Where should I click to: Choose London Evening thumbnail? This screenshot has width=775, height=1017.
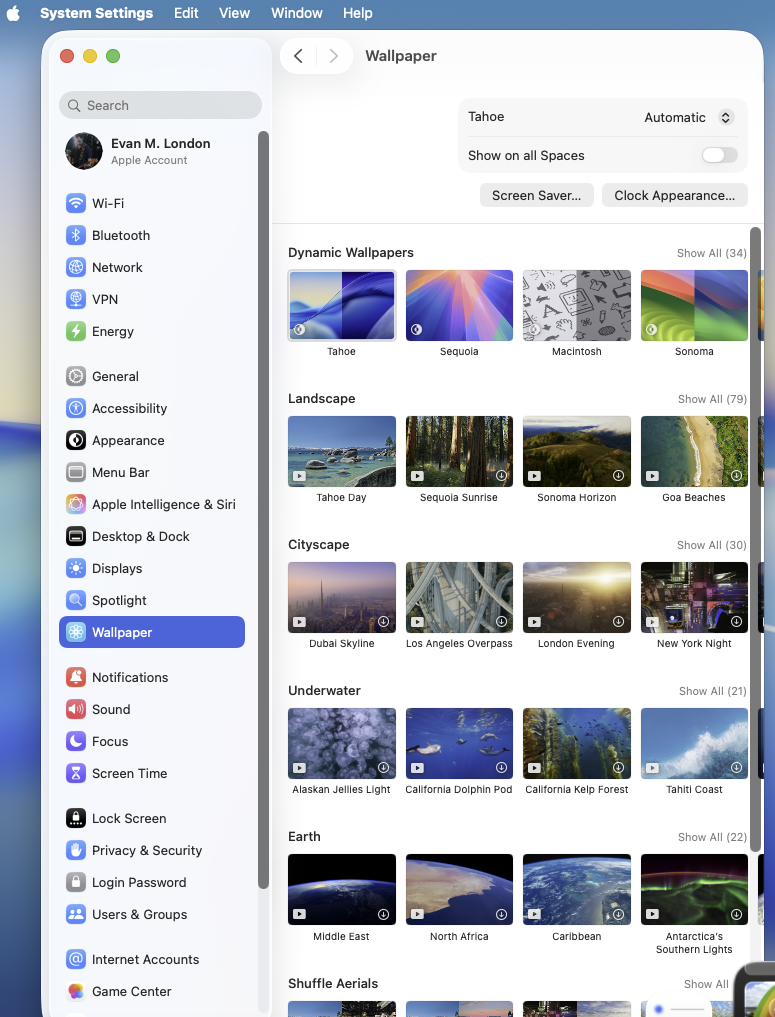click(x=577, y=597)
